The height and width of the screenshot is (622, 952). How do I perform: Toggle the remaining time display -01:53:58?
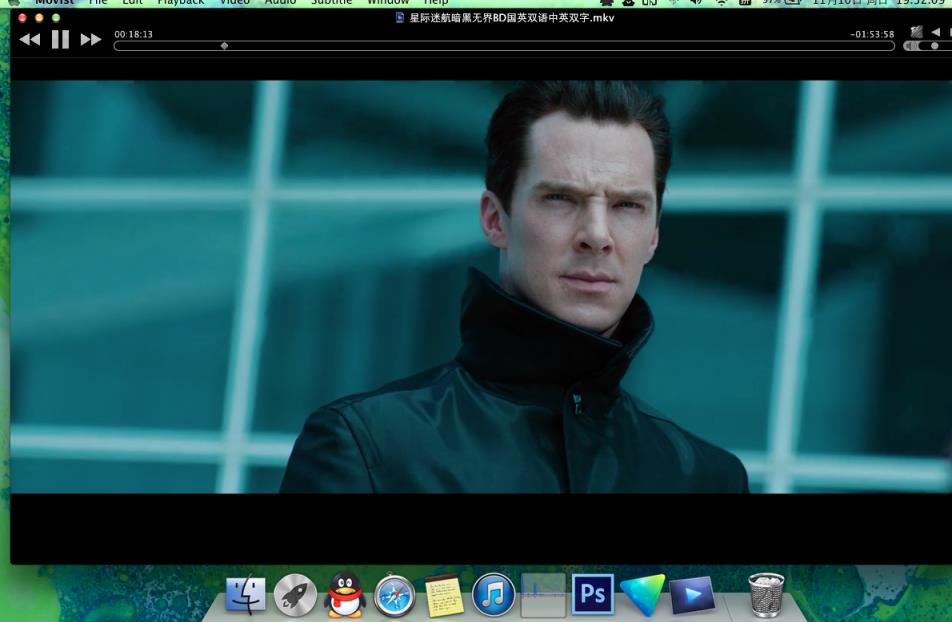[x=871, y=34]
